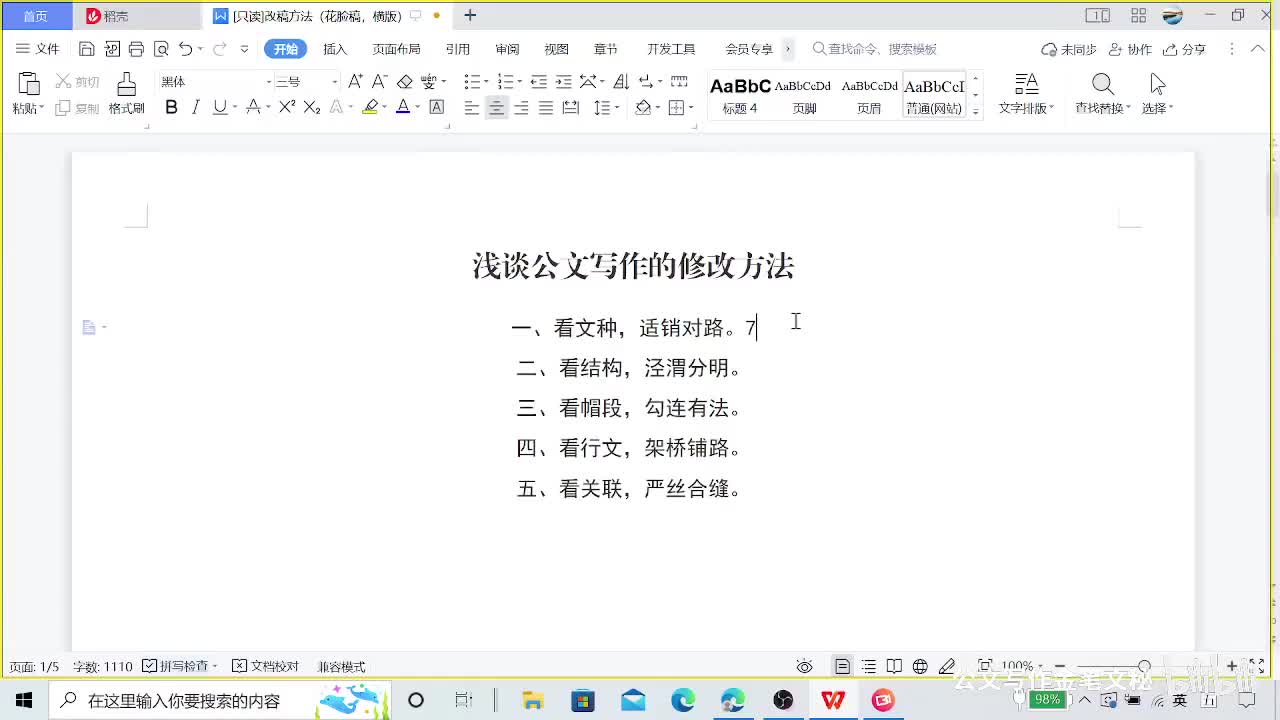This screenshot has width=1280, height=720.
Task: Open the 审阅 (Review) tab
Action: coord(507,49)
